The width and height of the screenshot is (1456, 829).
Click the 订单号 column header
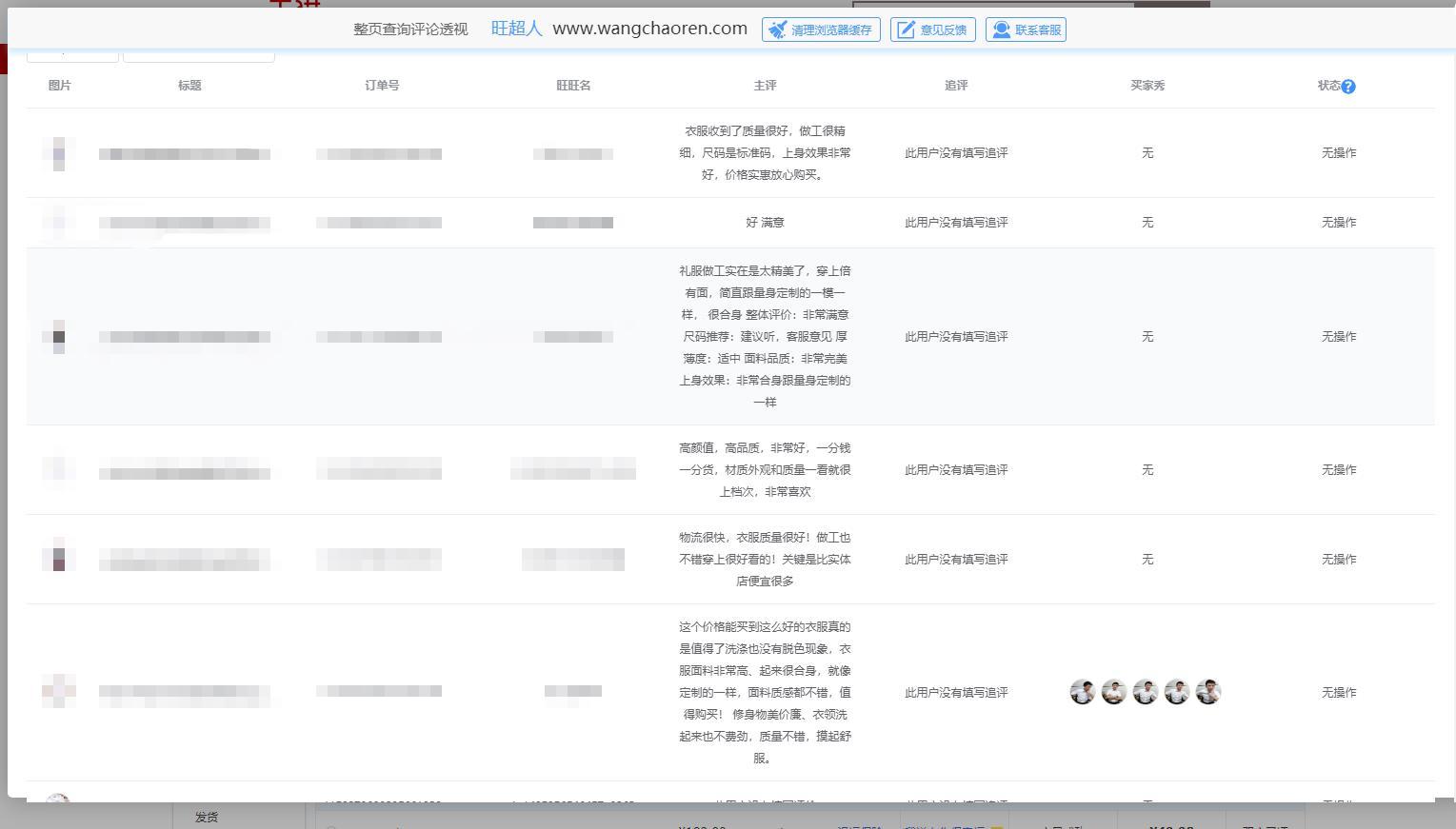(x=382, y=86)
